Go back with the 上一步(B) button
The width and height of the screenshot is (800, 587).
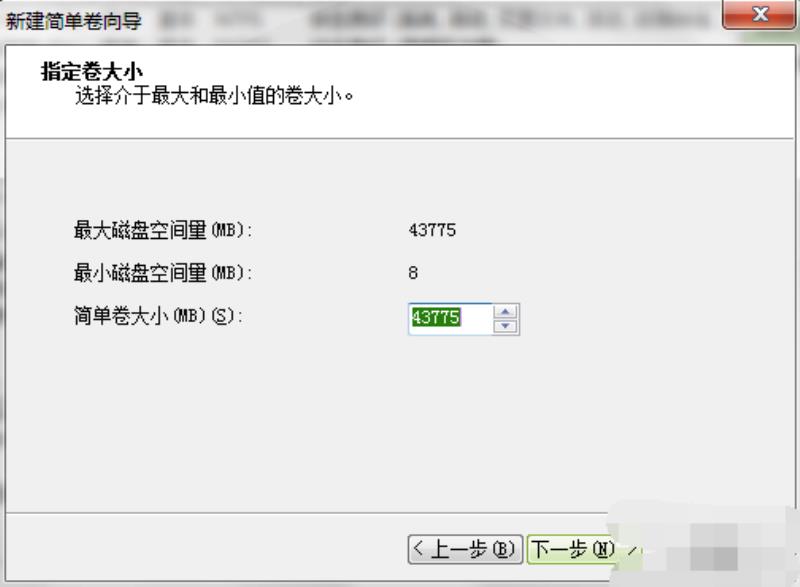(465, 549)
